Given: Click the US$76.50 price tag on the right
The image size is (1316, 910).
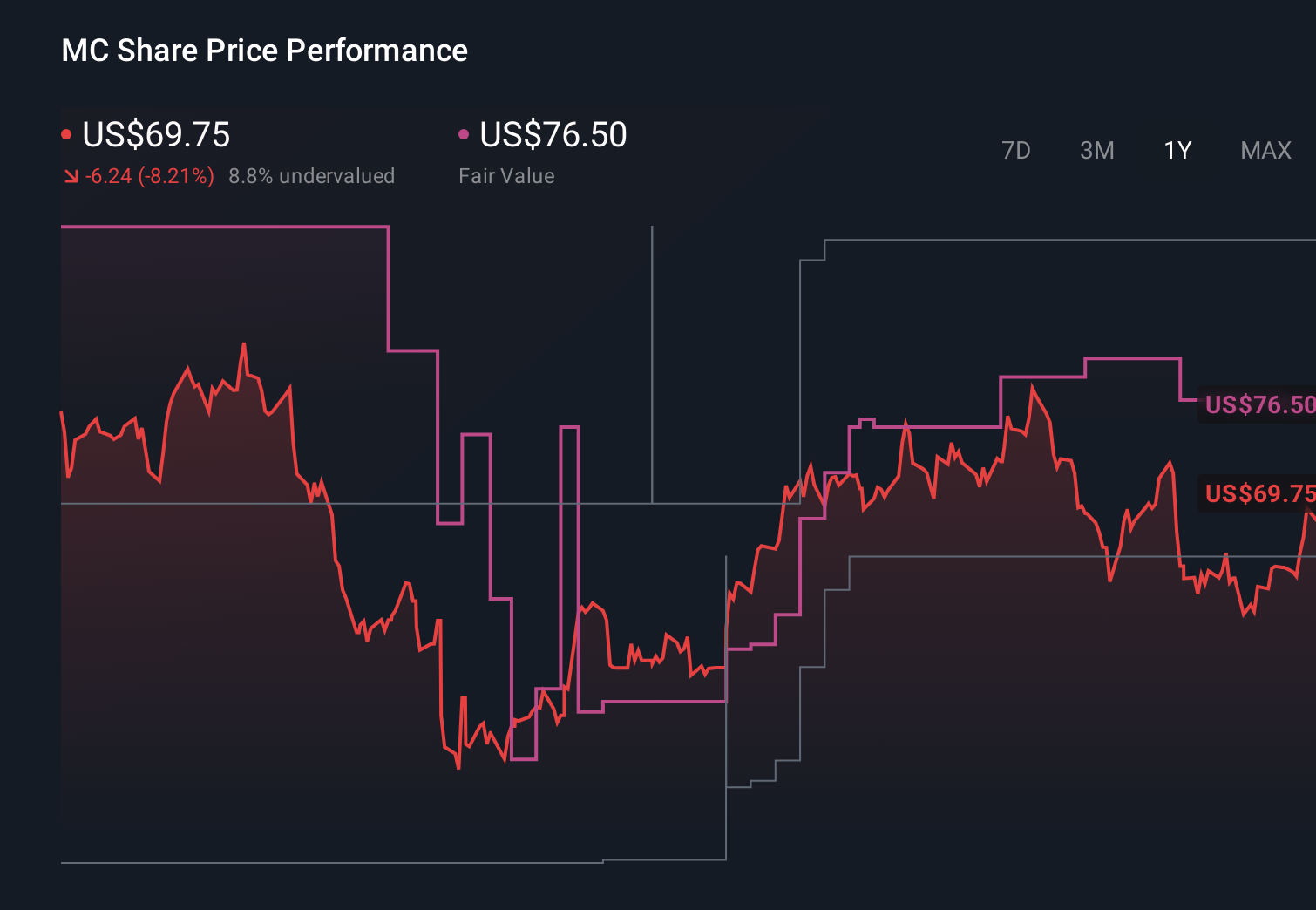Looking at the screenshot, I should (x=1258, y=404).
